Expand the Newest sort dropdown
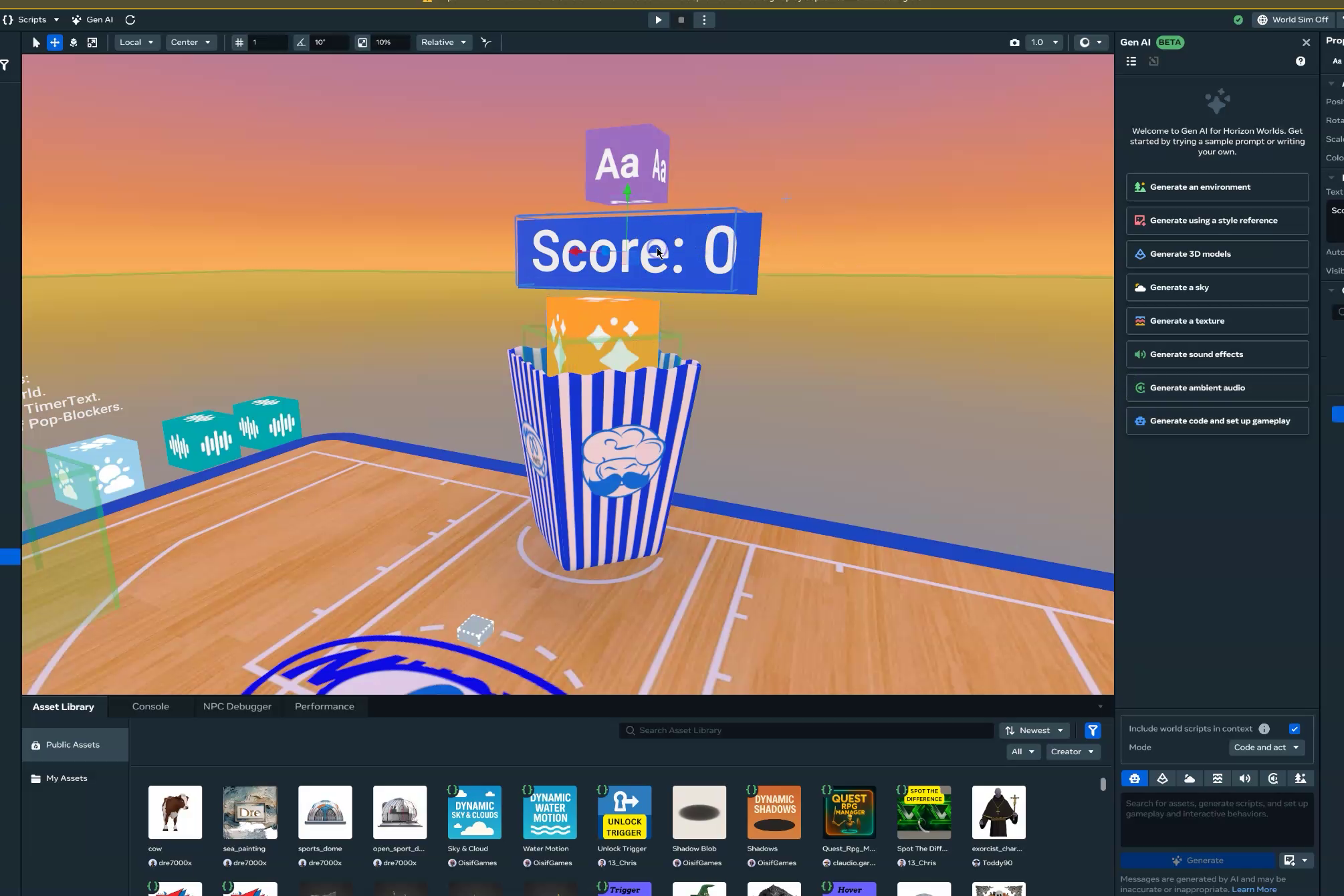This screenshot has height=896, width=1344. (x=1034, y=730)
